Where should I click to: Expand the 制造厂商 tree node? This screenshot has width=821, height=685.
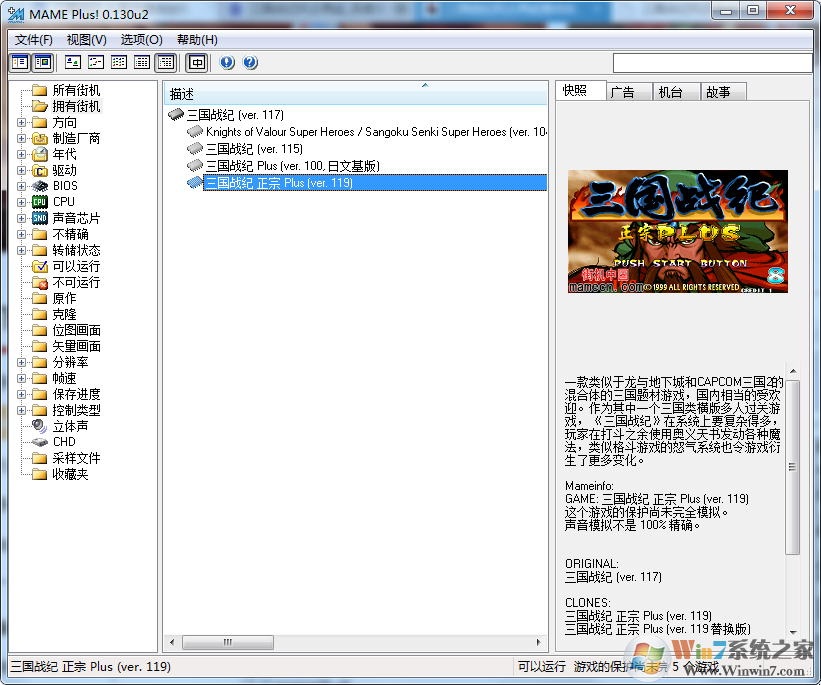(x=22, y=138)
